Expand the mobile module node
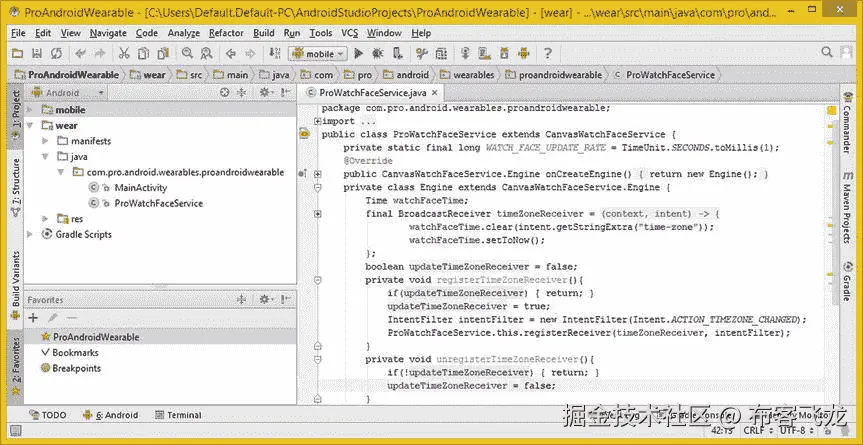The image size is (863, 445). tap(30, 110)
